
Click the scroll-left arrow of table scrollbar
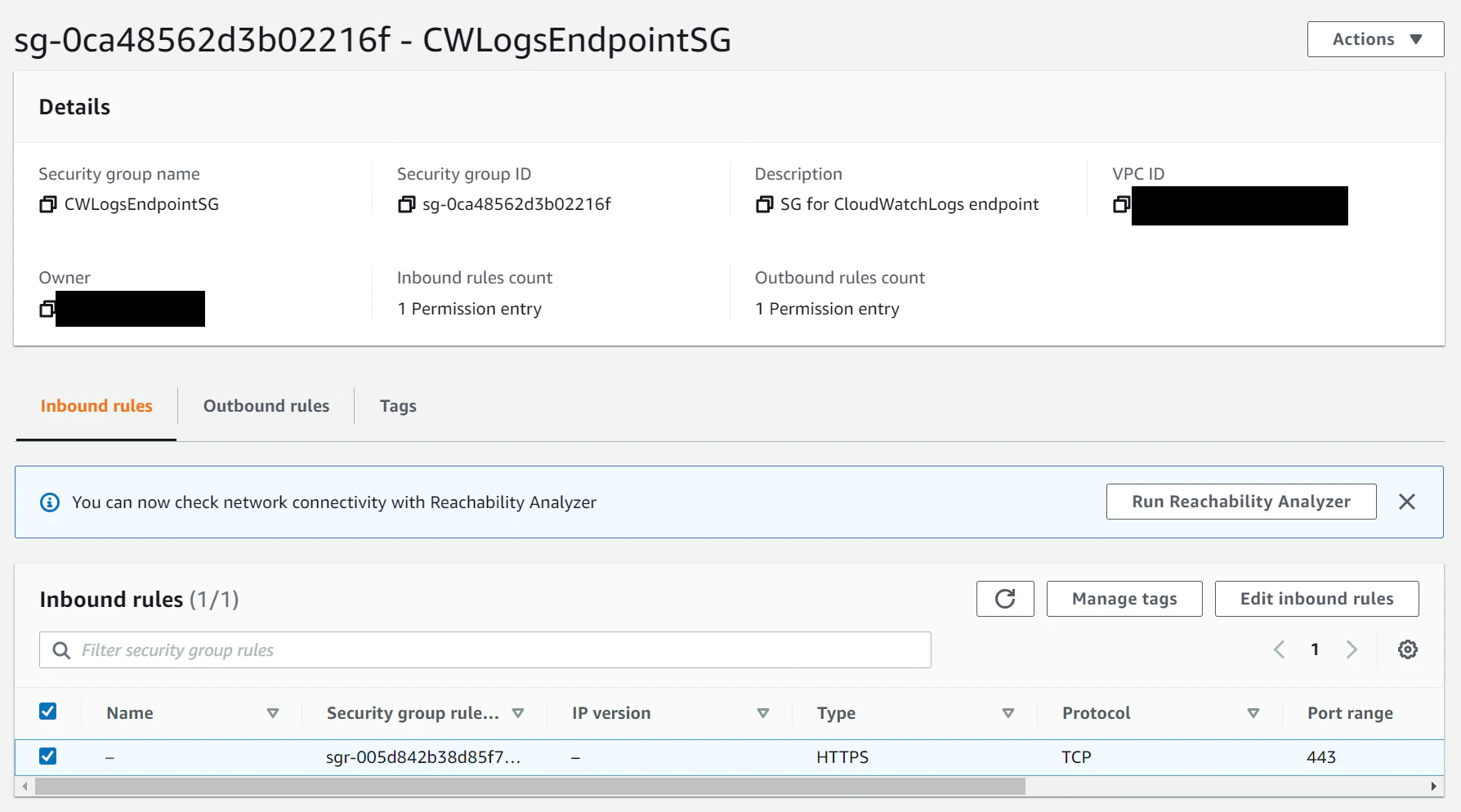[x=25, y=787]
